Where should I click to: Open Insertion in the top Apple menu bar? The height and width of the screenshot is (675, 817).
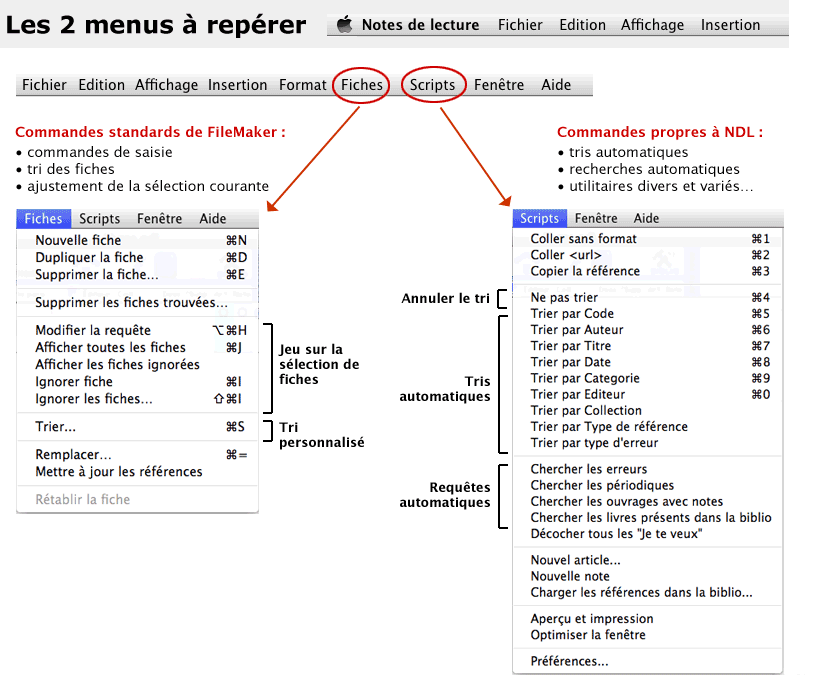tap(731, 25)
